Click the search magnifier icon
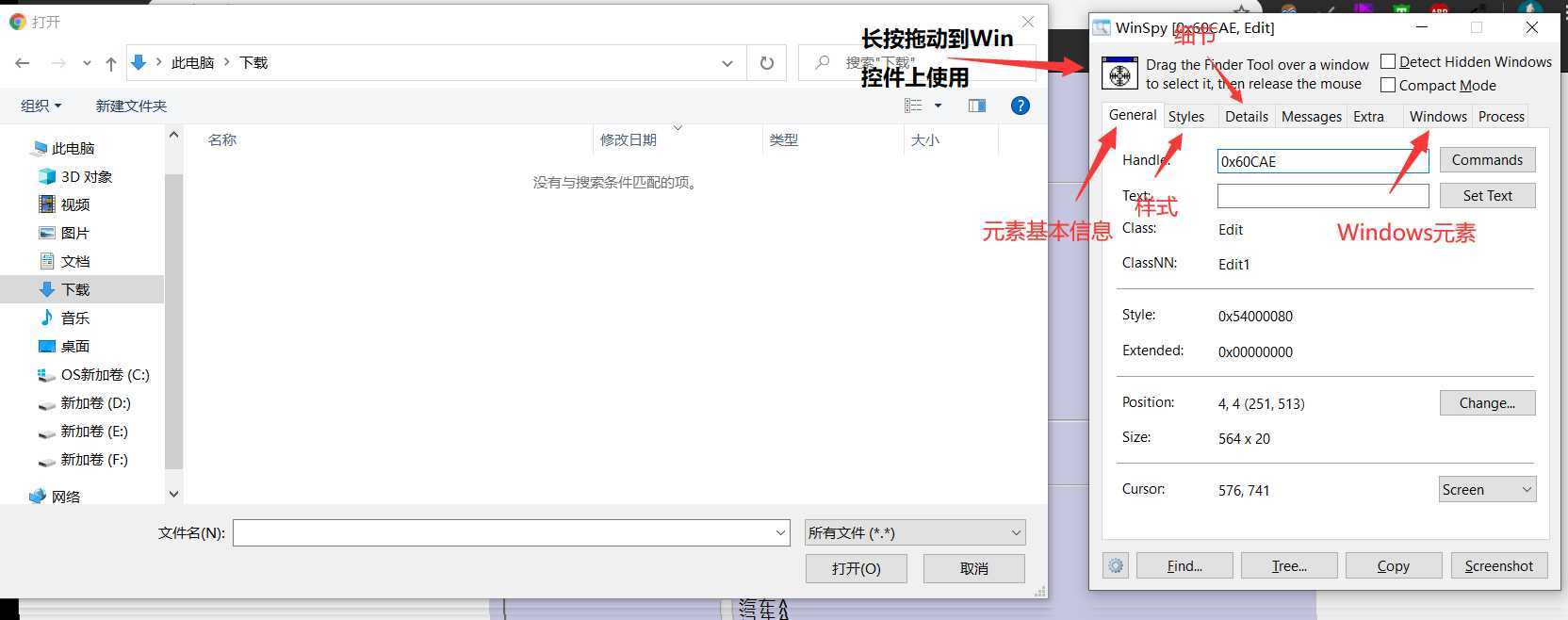 pyautogui.click(x=822, y=63)
